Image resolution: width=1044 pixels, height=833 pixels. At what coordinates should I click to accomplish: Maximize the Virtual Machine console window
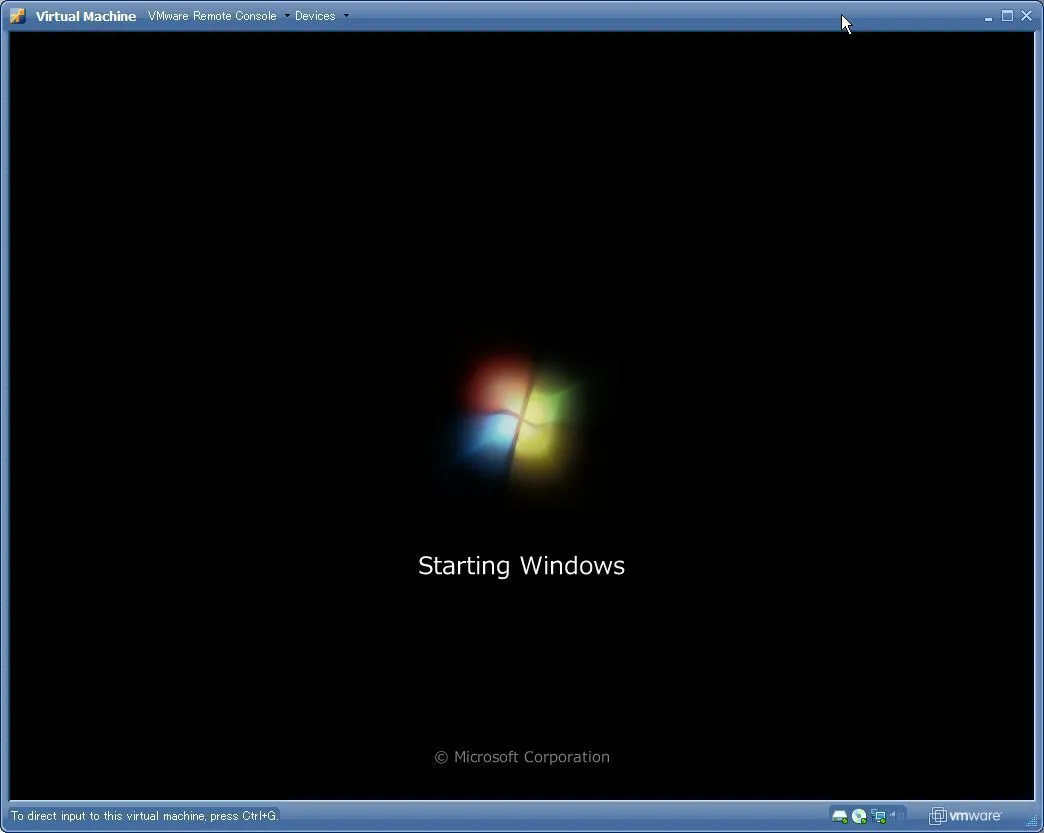(1007, 16)
